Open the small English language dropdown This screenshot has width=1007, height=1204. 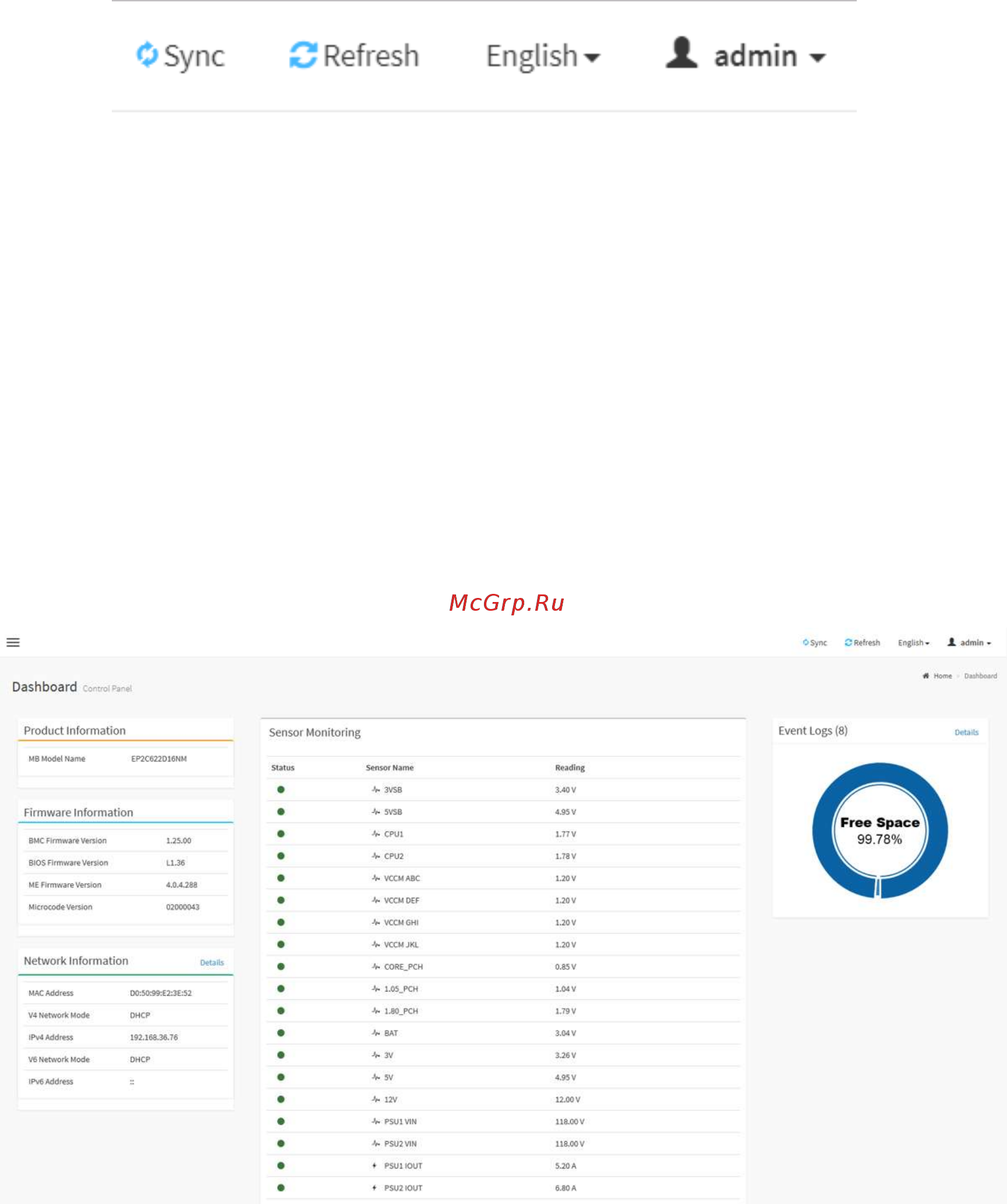(914, 643)
